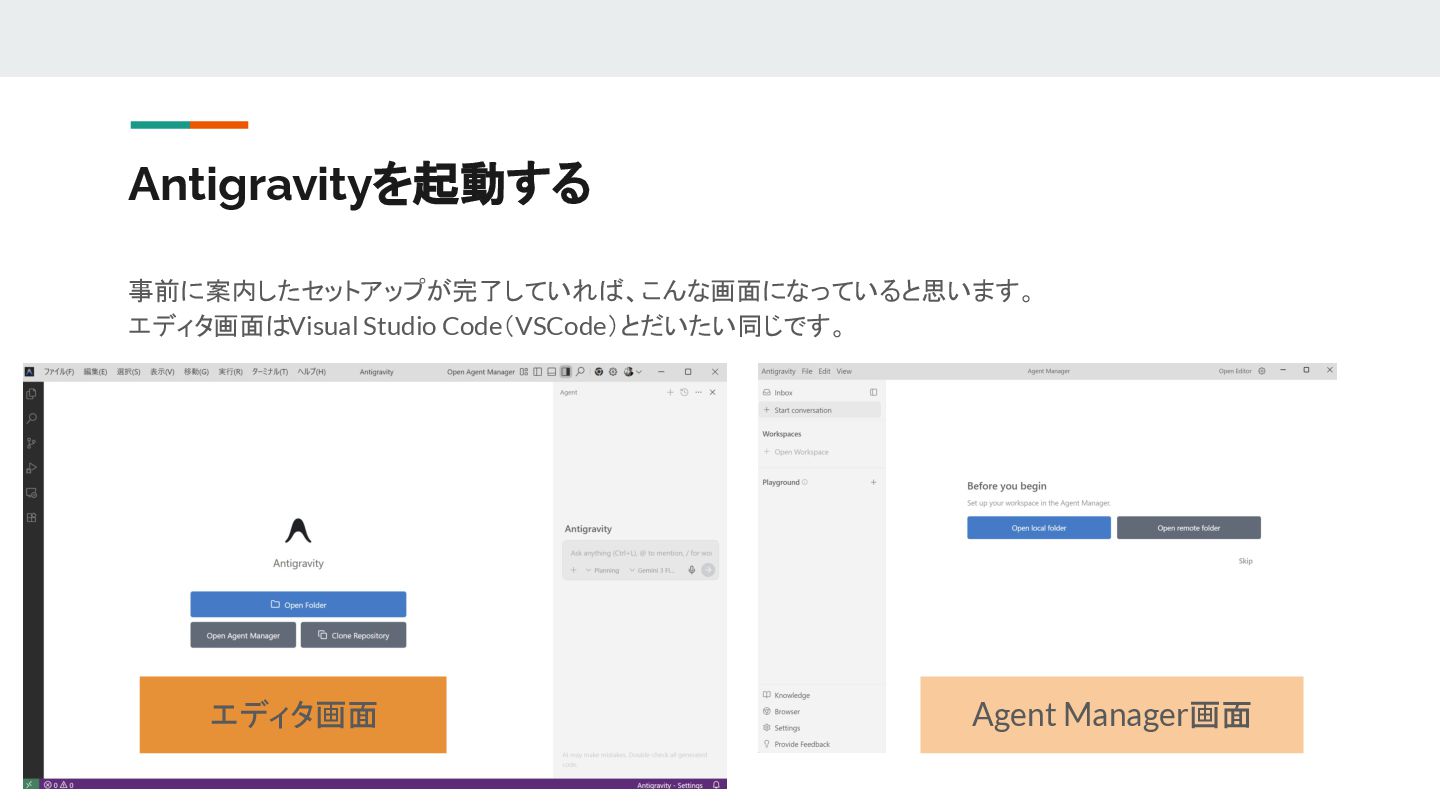Click the info icon beside Playground

click(x=804, y=482)
